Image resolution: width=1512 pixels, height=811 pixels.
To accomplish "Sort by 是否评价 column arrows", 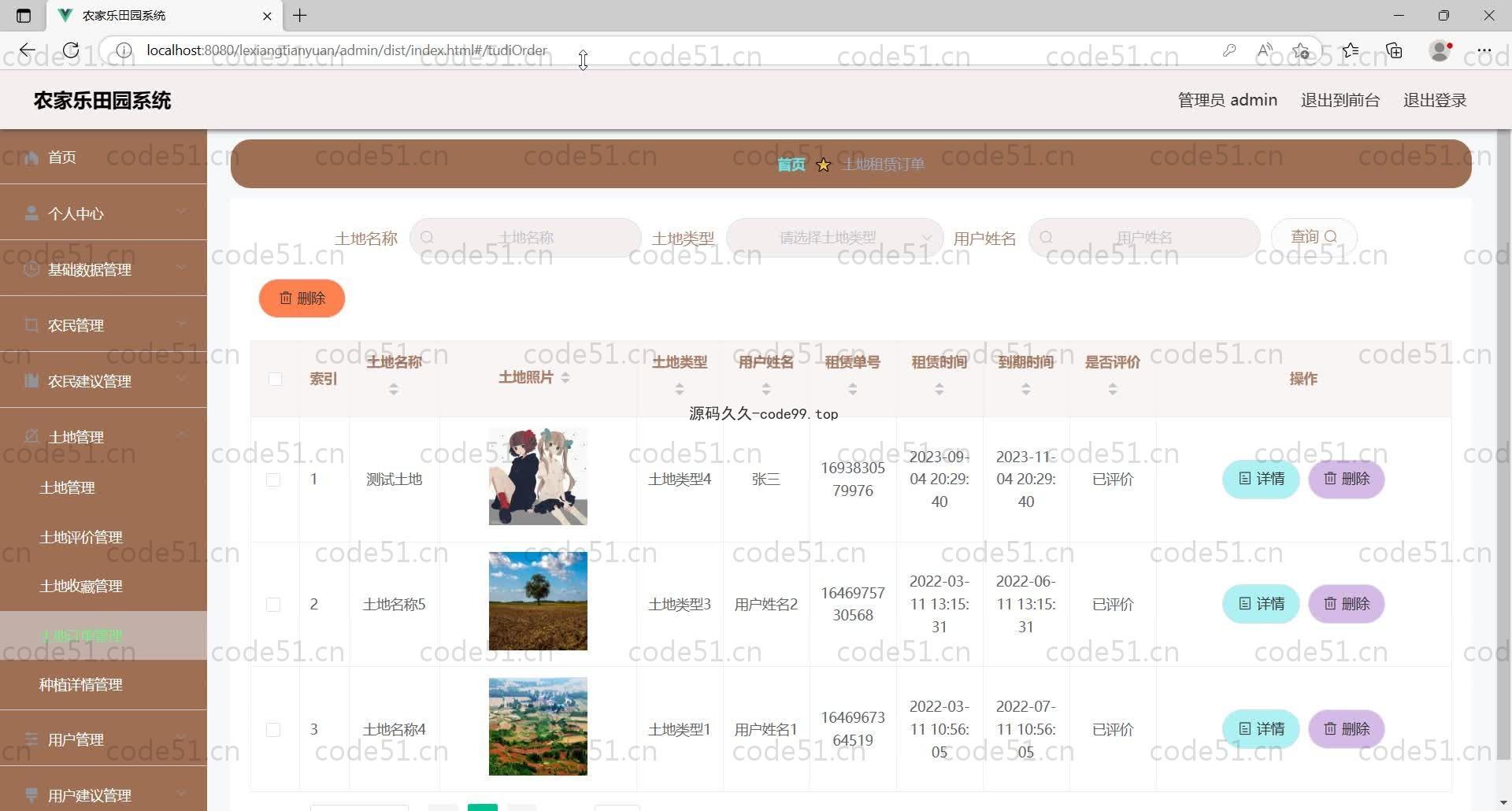I will [1113, 389].
